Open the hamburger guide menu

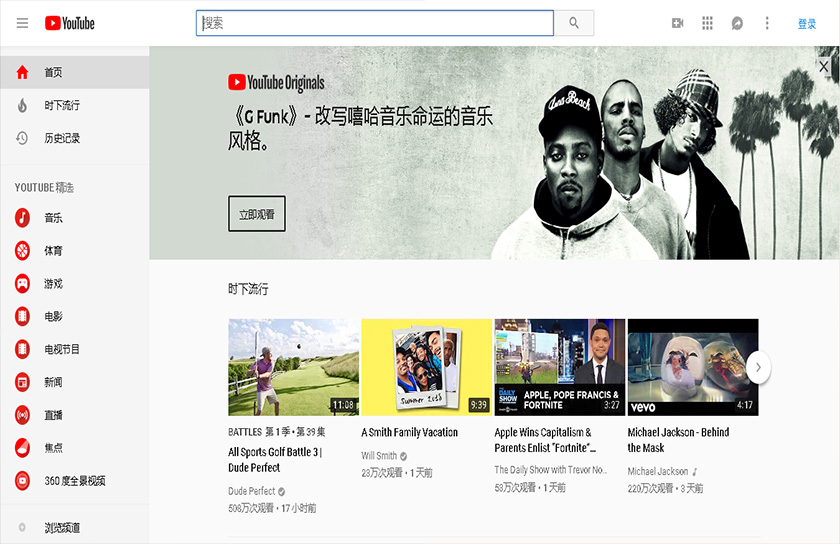[22, 23]
